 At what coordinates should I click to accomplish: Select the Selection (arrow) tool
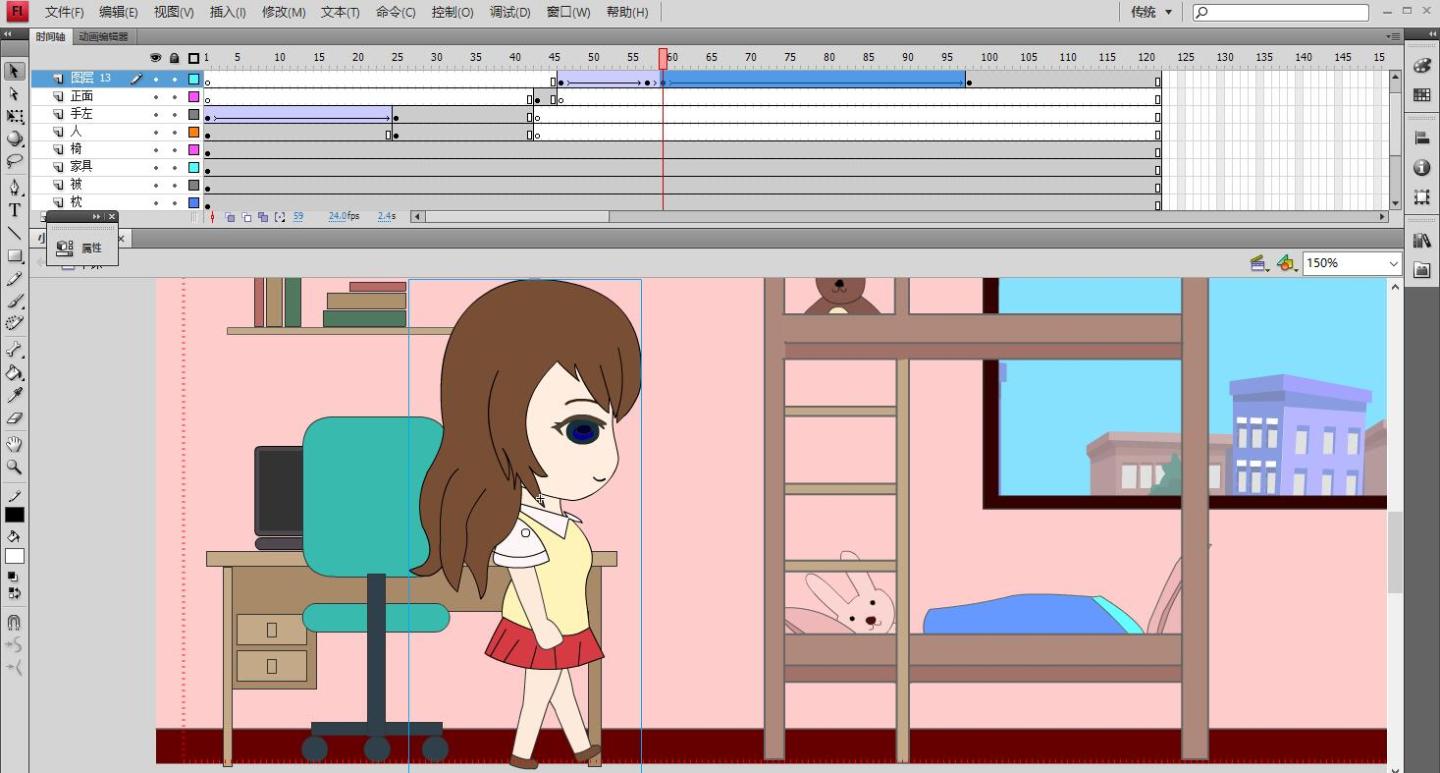tap(14, 71)
